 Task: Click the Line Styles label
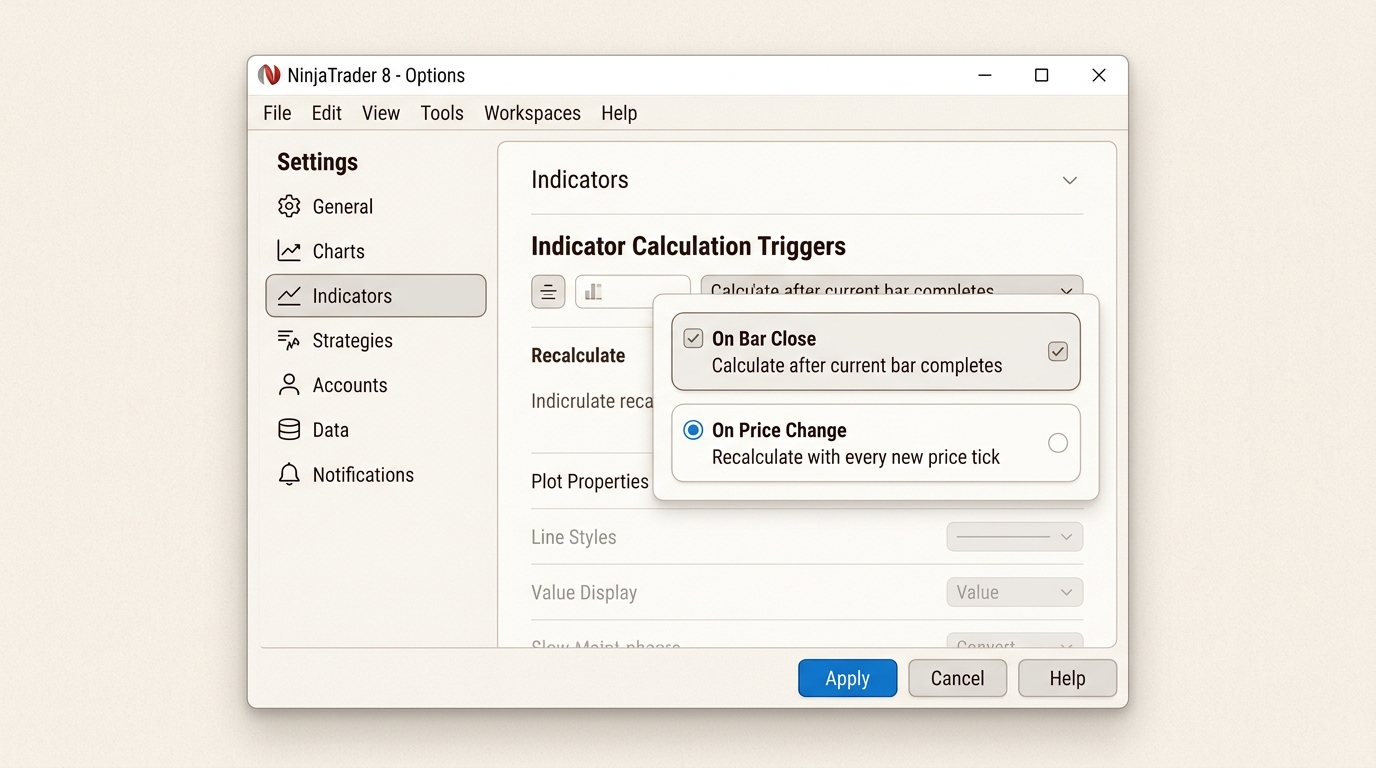(x=574, y=537)
